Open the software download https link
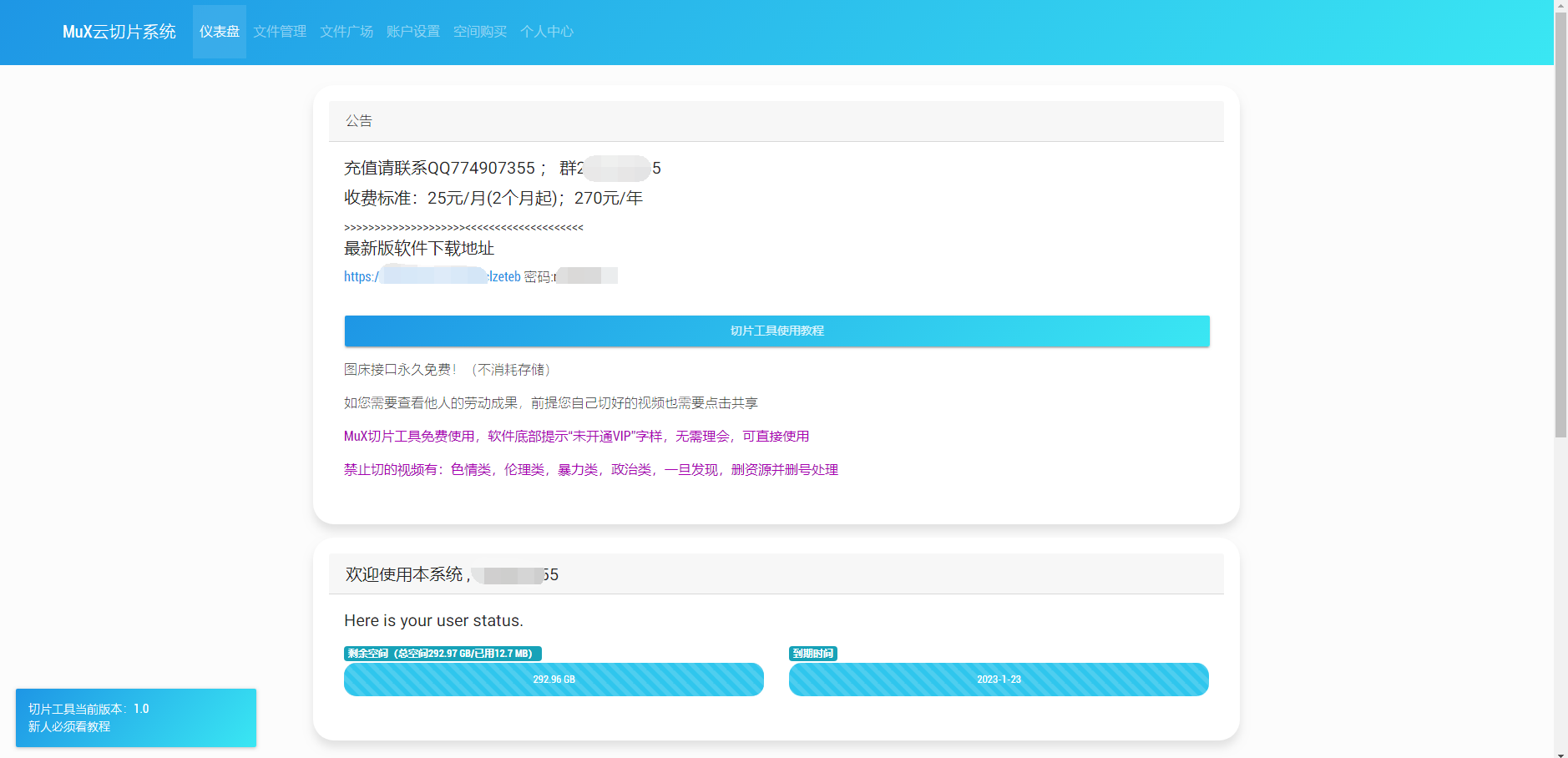 click(432, 276)
